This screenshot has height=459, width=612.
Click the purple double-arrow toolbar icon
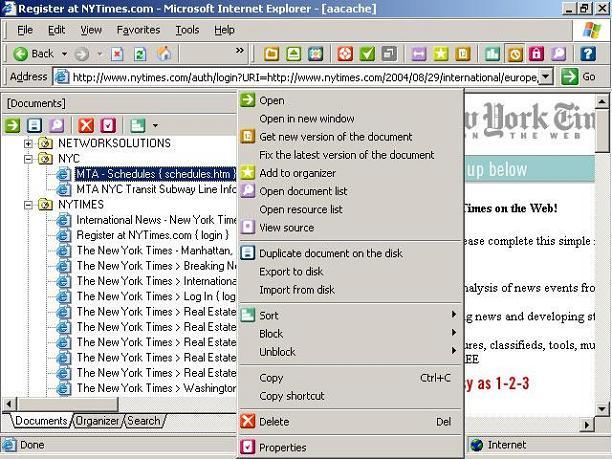pyautogui.click(x=418, y=54)
